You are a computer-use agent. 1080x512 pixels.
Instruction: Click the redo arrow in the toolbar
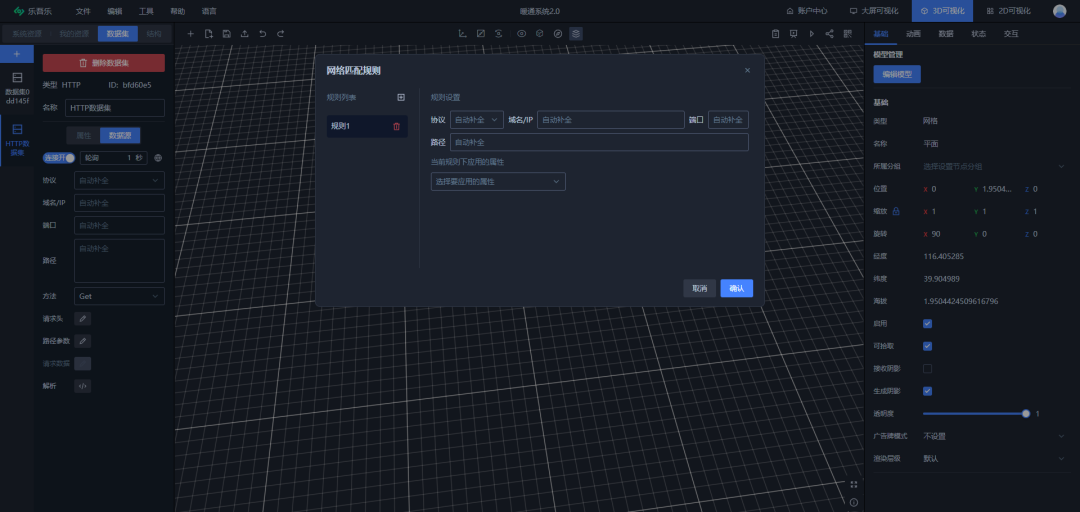tap(280, 34)
